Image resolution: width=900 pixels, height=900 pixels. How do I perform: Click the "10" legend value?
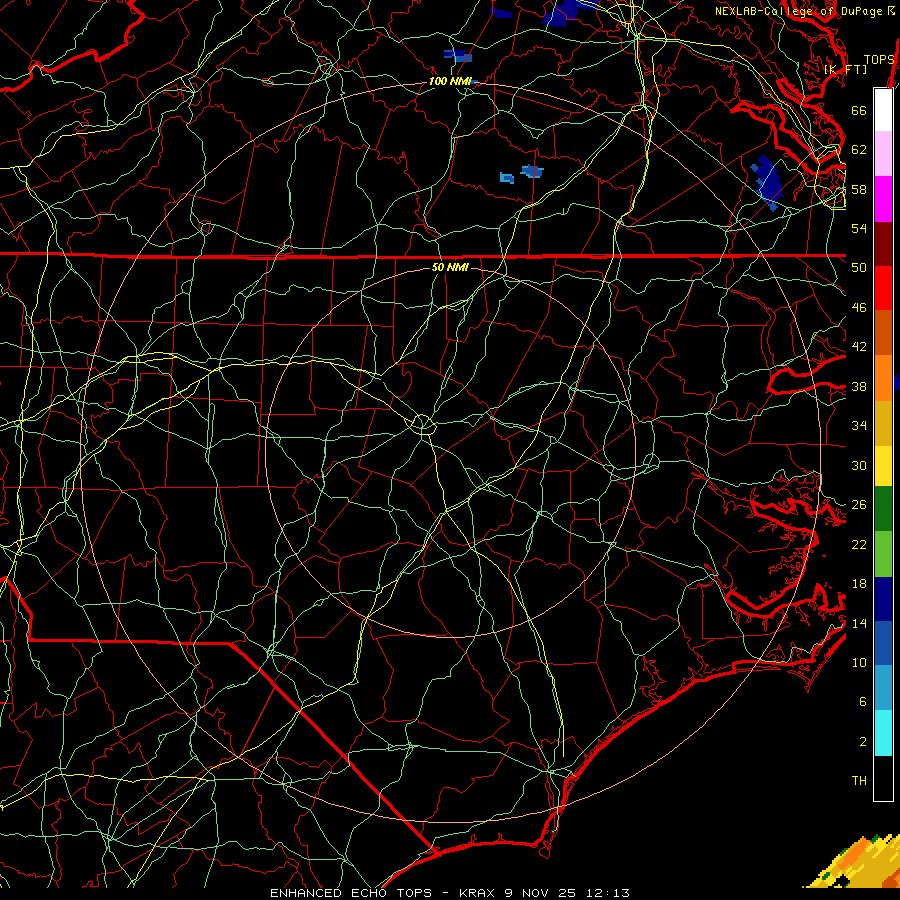(x=859, y=663)
